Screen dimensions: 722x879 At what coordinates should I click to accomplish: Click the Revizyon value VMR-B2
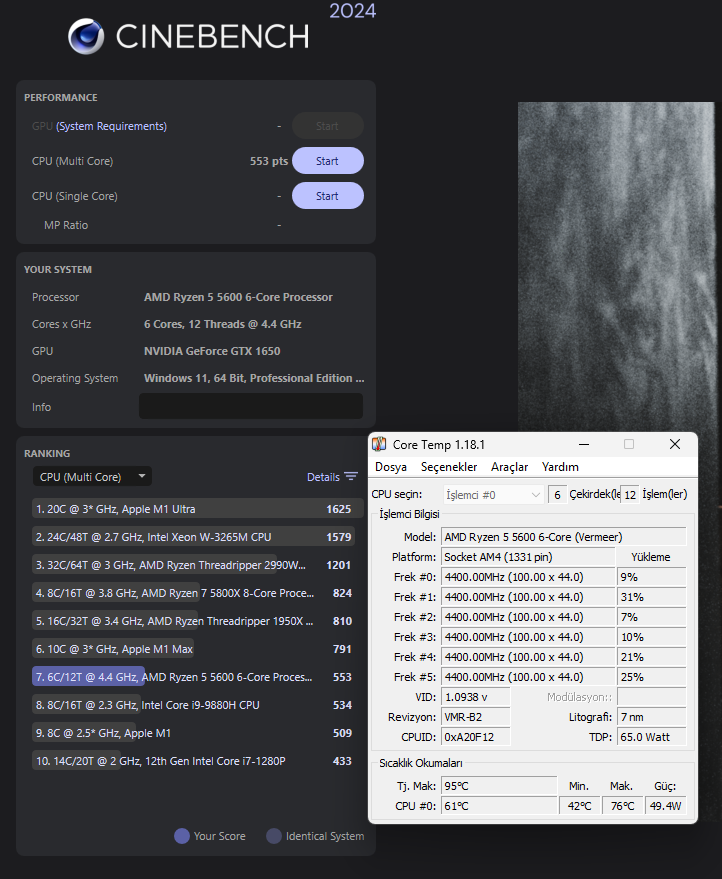(x=475, y=717)
